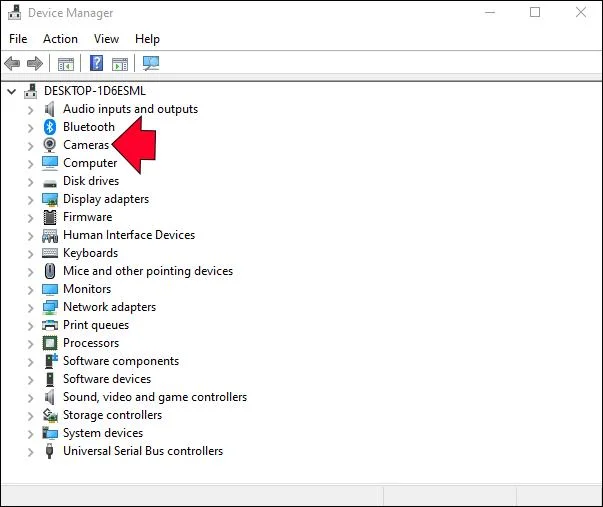Click the Show/Hide Console Tree icon
Screen dimensions: 603x507
(66, 63)
